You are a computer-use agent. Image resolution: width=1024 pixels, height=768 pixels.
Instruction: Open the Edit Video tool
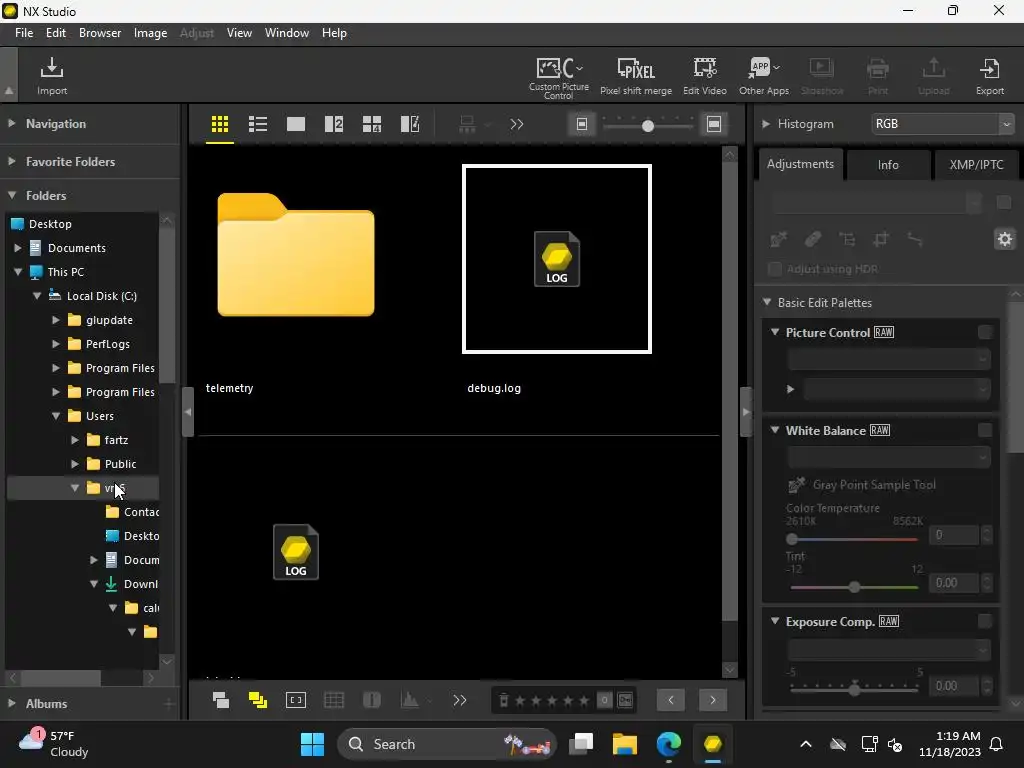tap(705, 76)
